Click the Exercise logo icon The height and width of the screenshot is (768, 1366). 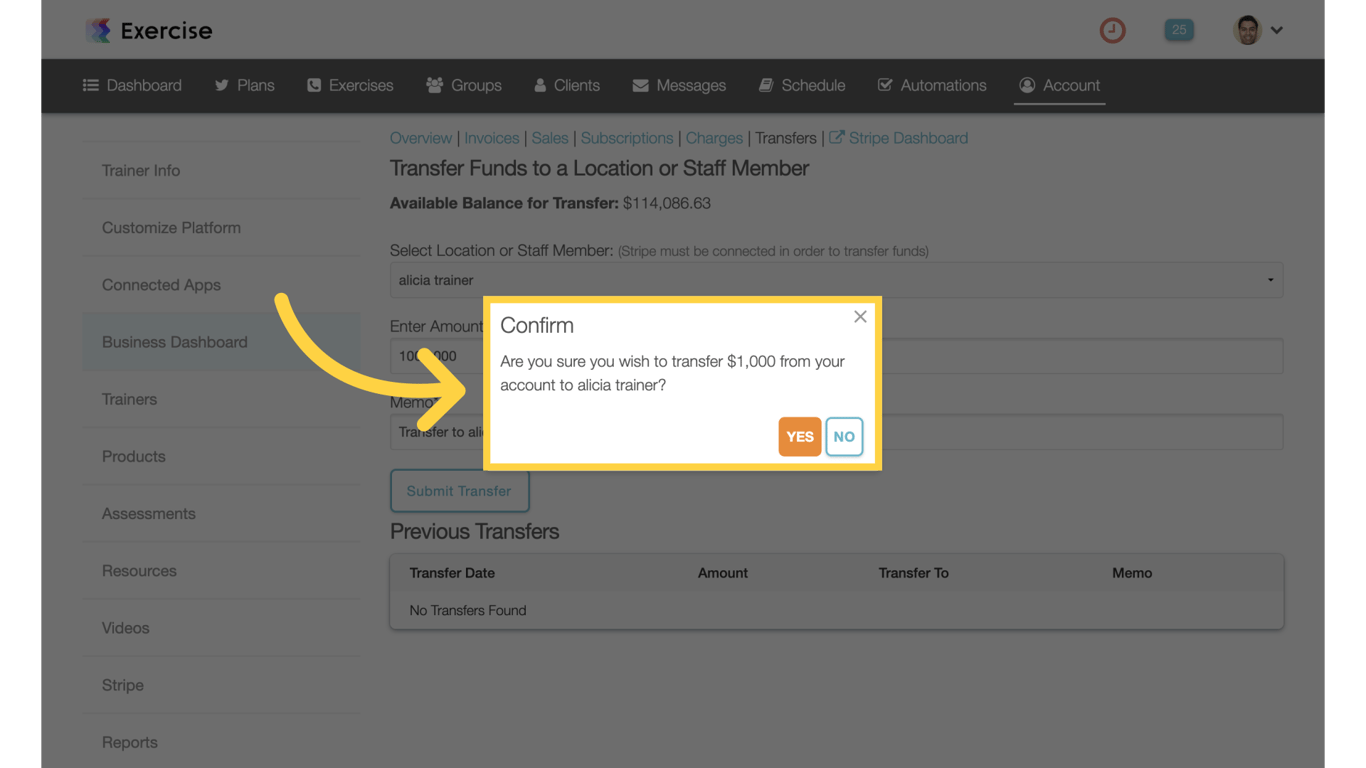[98, 30]
